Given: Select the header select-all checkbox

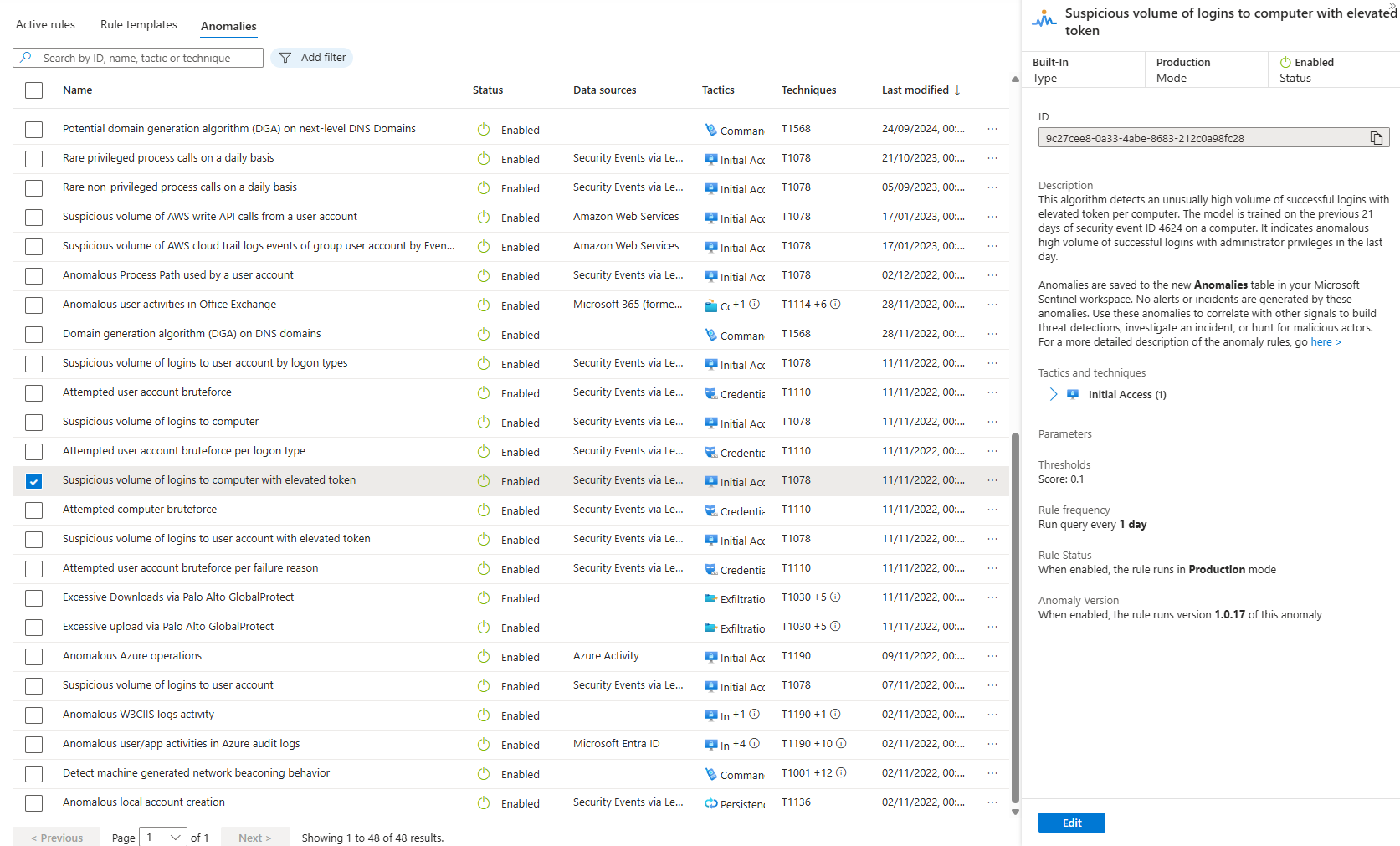Looking at the screenshot, I should click(x=33, y=90).
